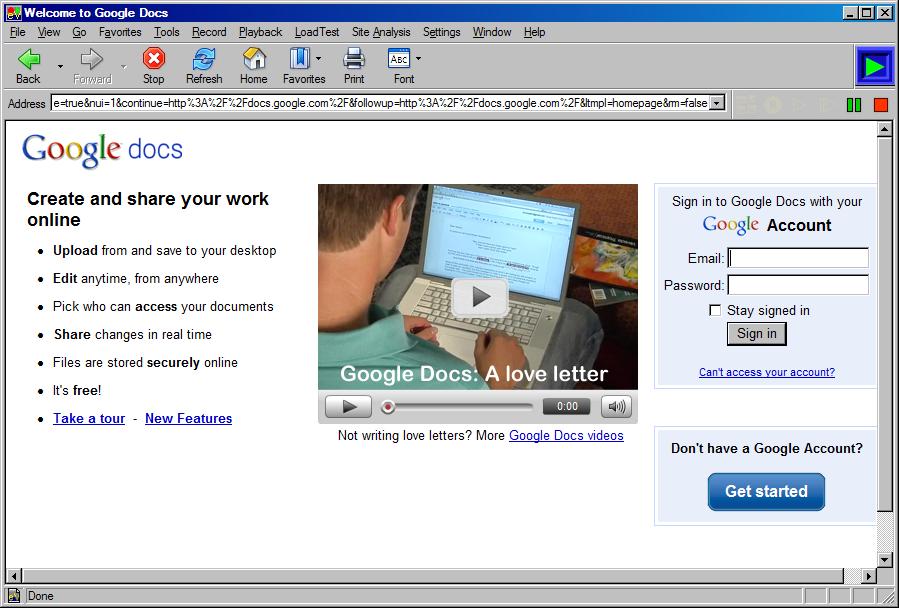This screenshot has height=608, width=899.
Task: Open the View menu
Action: coord(49,32)
